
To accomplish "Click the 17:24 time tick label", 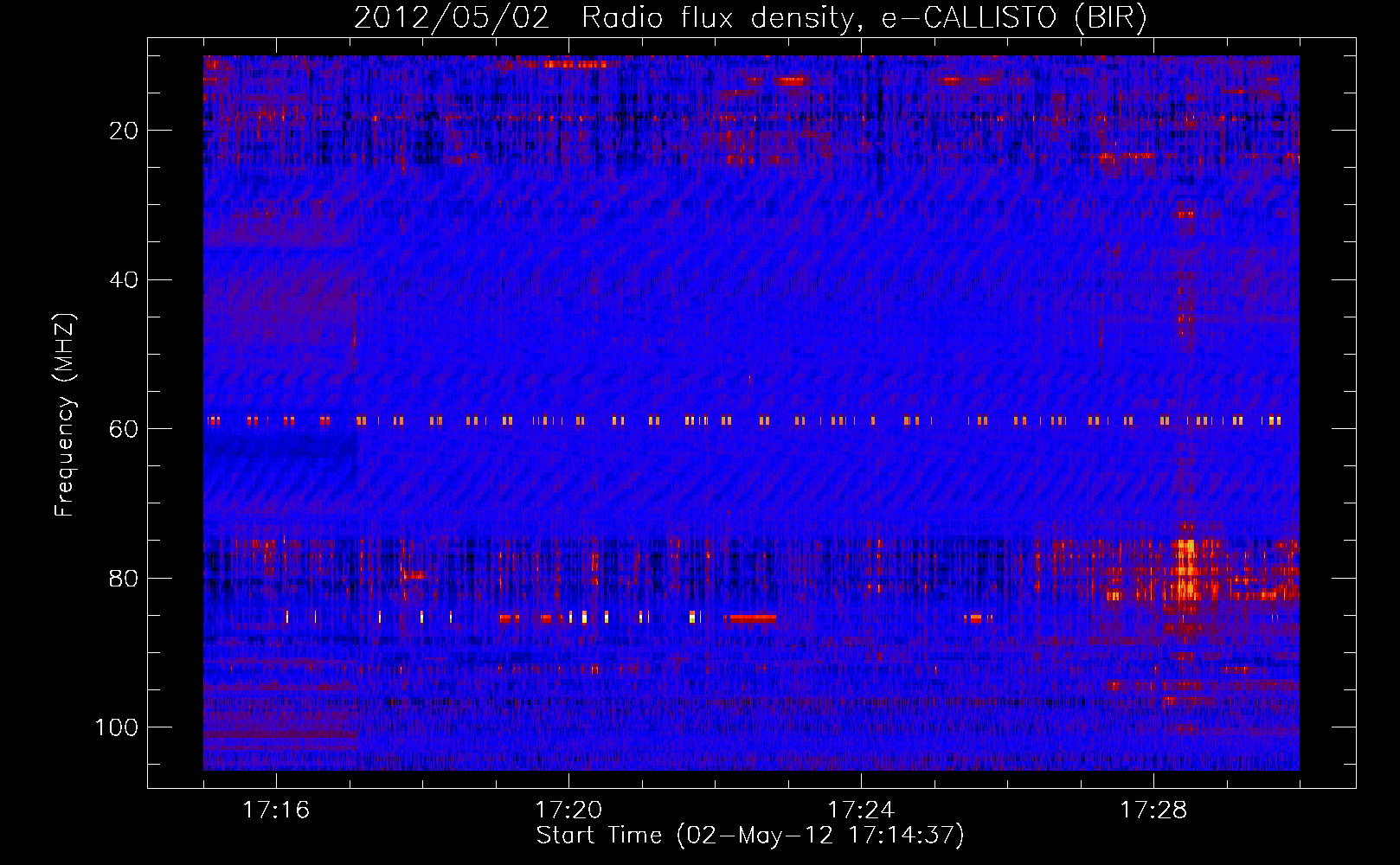I will tap(861, 811).
